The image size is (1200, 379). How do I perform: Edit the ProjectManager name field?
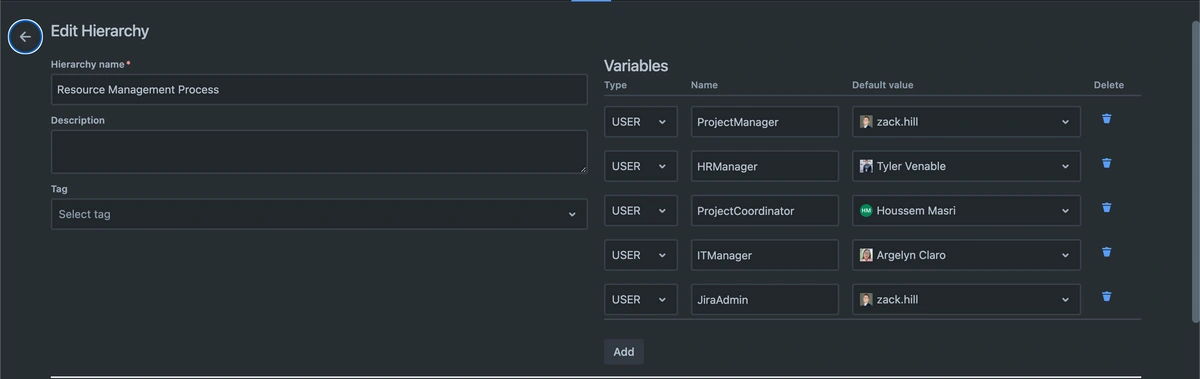click(x=765, y=122)
